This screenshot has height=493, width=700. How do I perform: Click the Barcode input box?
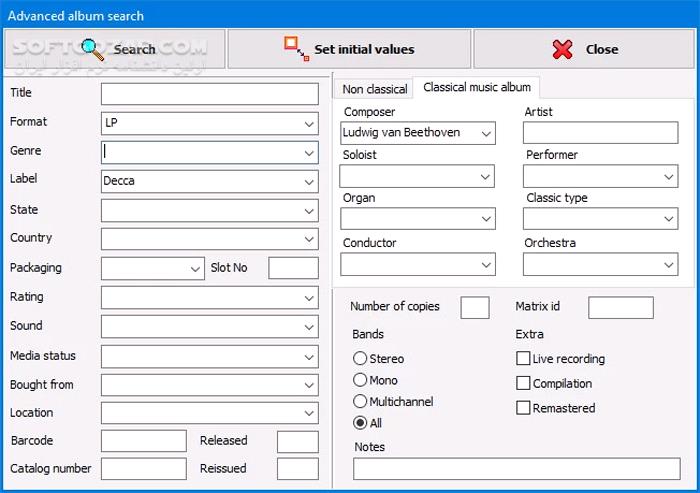pos(144,441)
